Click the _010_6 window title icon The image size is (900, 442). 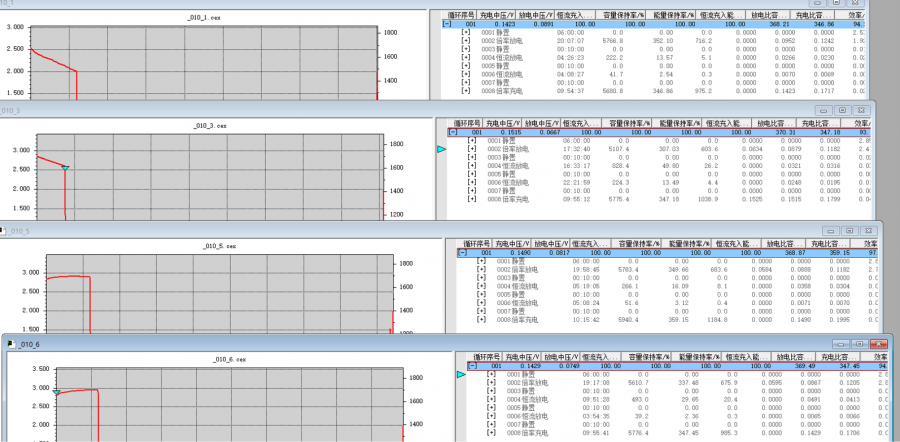coord(10,343)
